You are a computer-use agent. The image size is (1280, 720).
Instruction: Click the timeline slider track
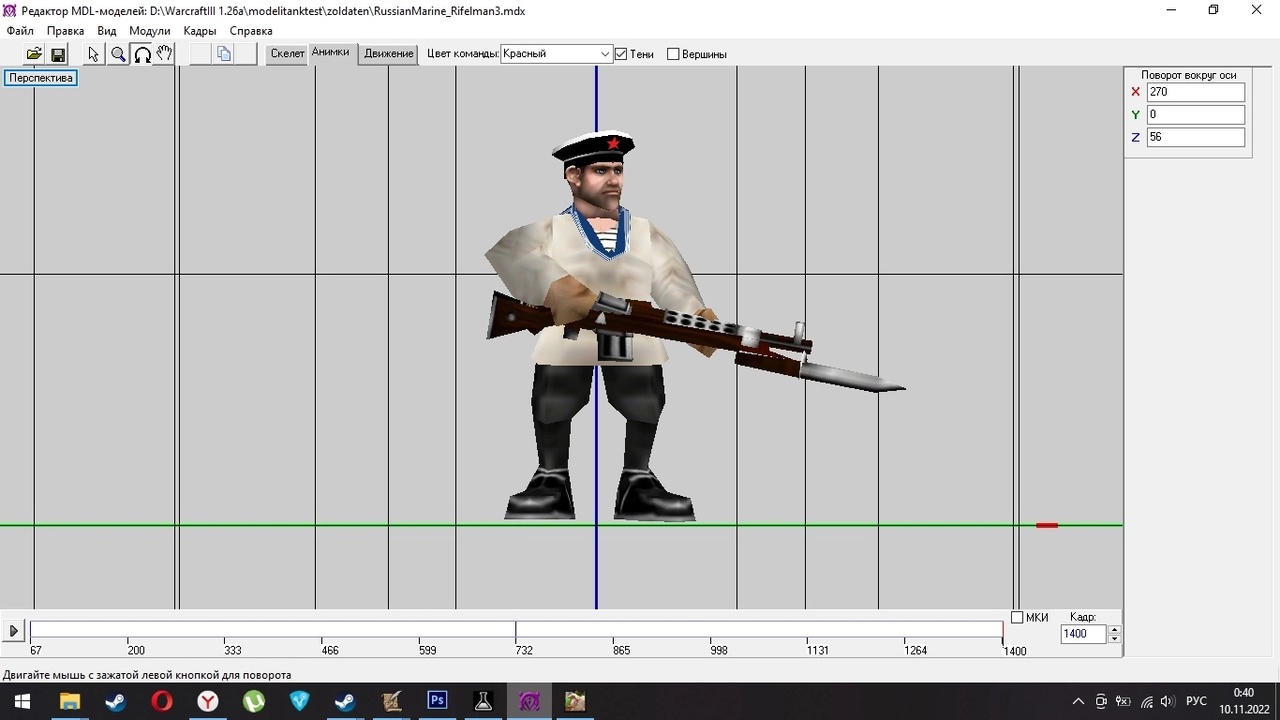point(516,630)
